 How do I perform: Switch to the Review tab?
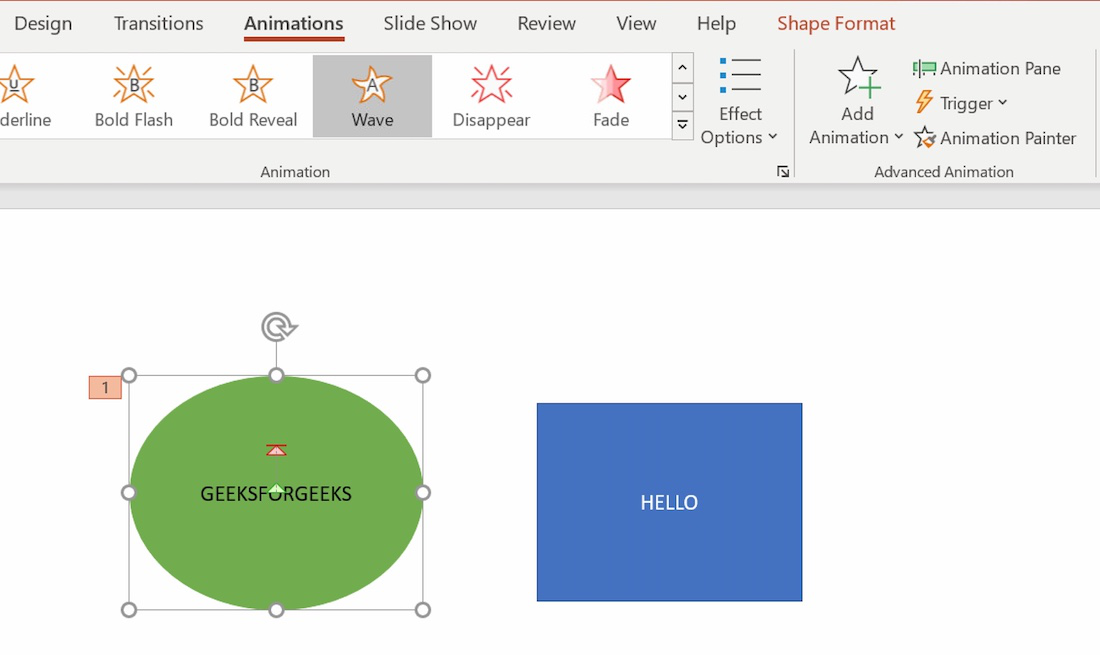[x=546, y=23]
